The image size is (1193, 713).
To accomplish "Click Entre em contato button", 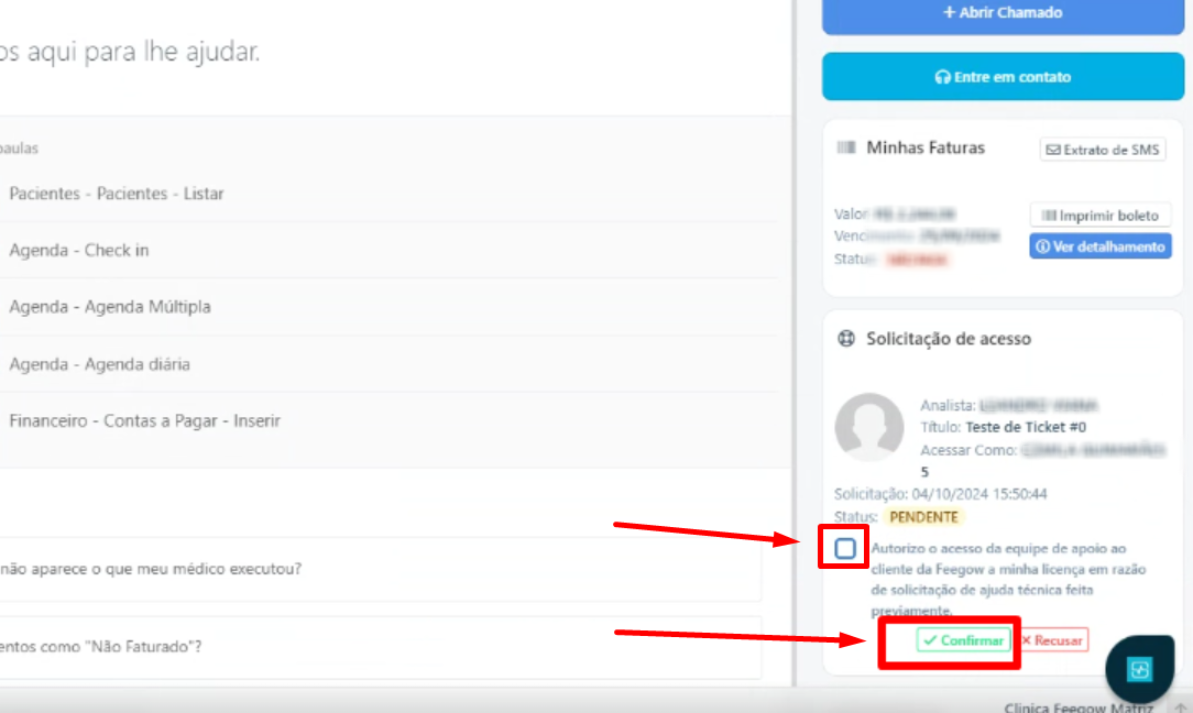I will [1003, 76].
